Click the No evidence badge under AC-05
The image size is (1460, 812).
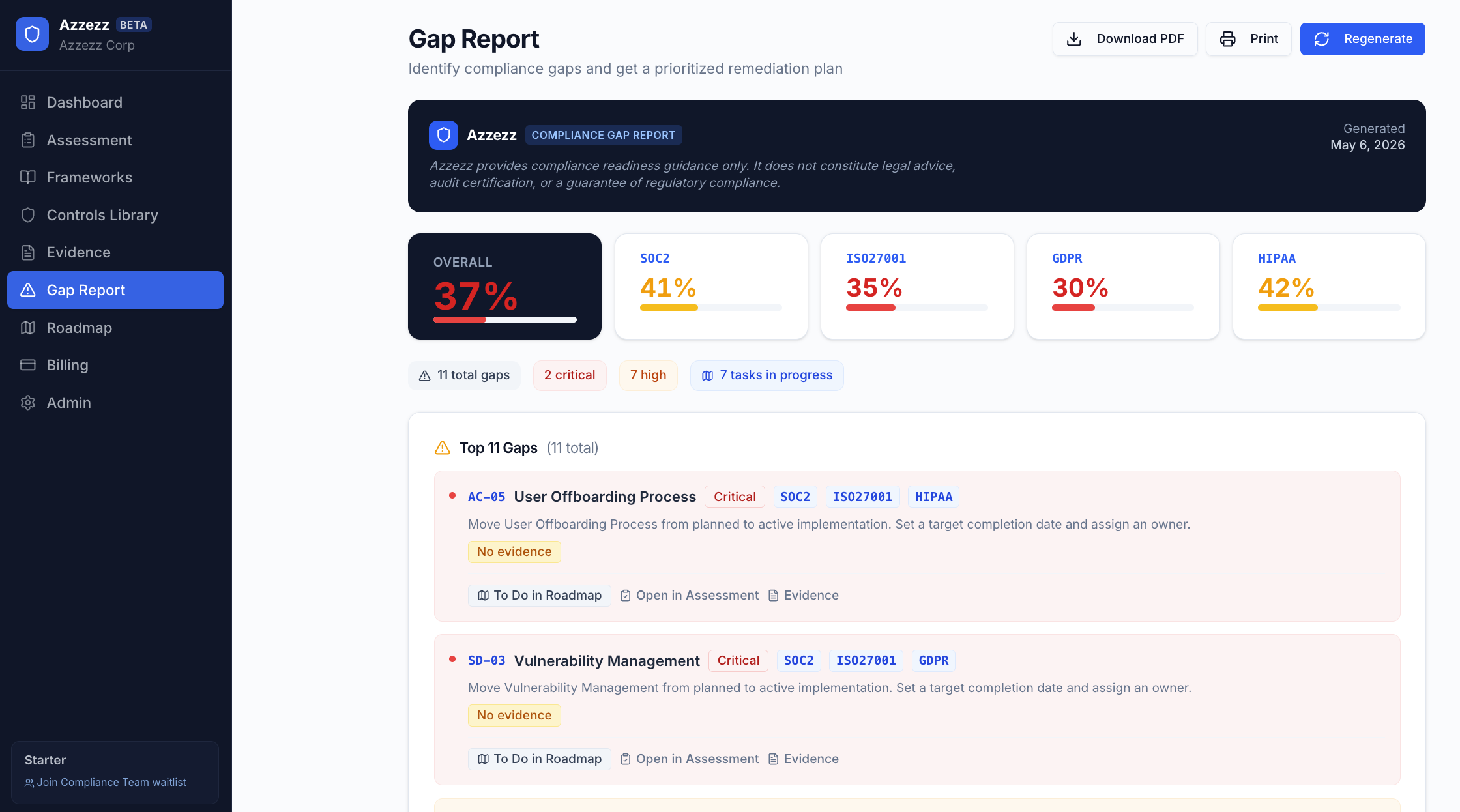coord(514,552)
